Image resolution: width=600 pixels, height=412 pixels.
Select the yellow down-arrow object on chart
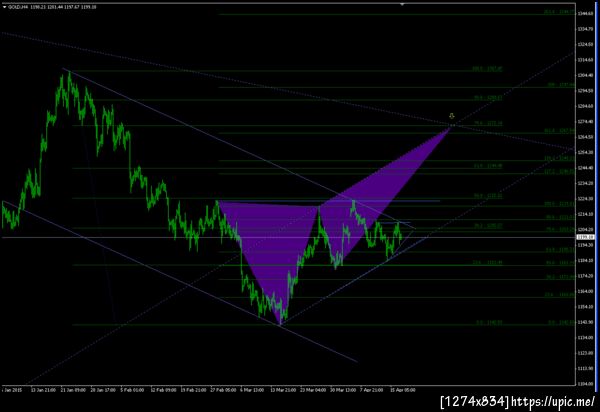tap(452, 116)
